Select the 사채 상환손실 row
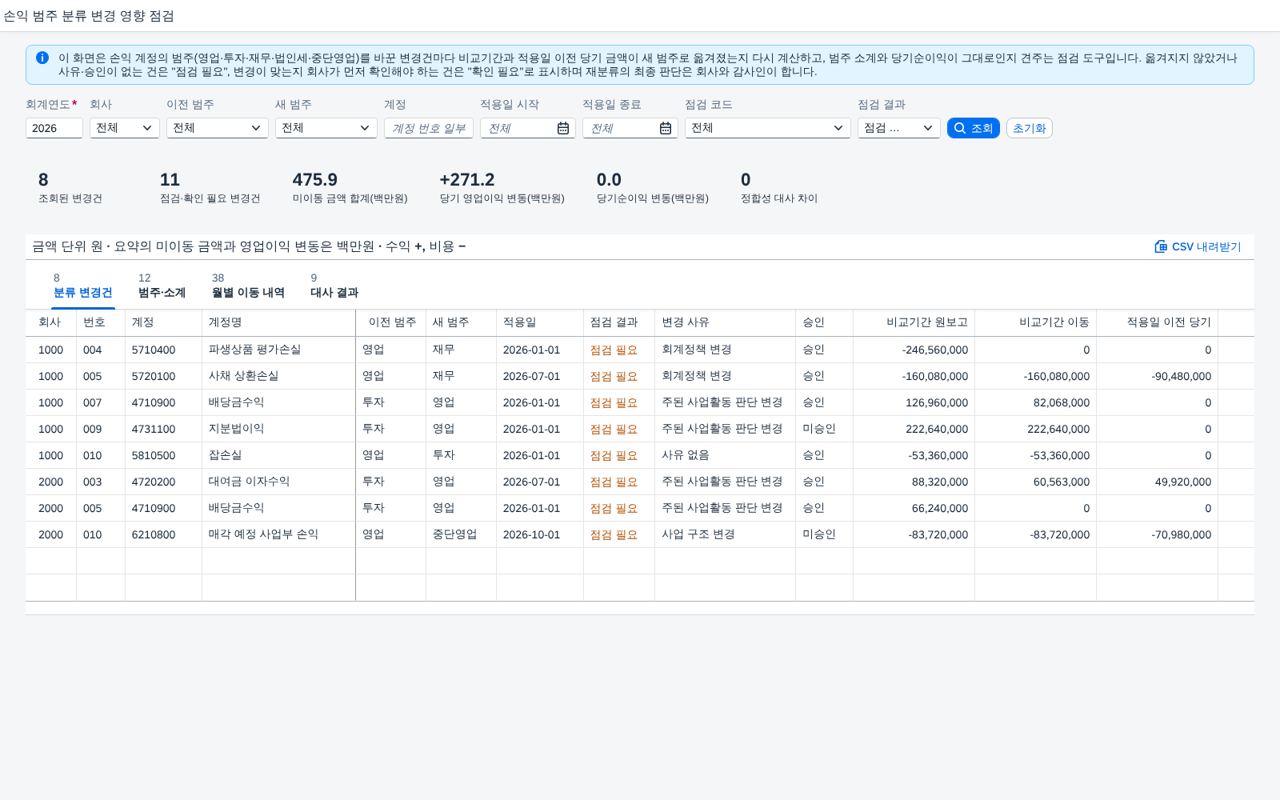Image resolution: width=1280 pixels, height=800 pixels. tap(640, 376)
